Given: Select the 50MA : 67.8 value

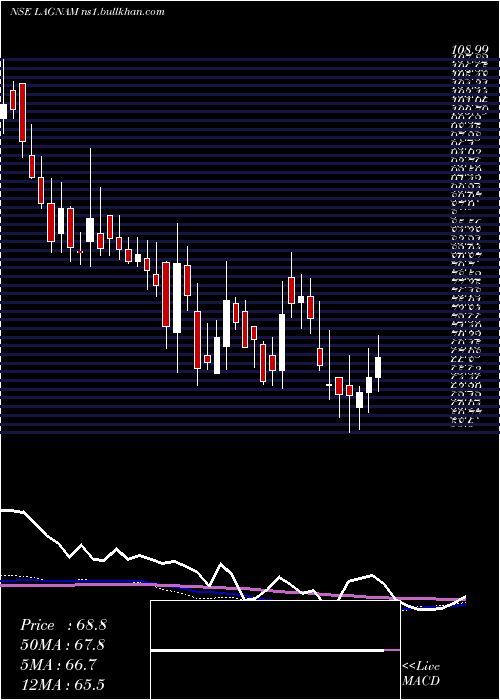Looking at the screenshot, I should pyautogui.click(x=63, y=645).
